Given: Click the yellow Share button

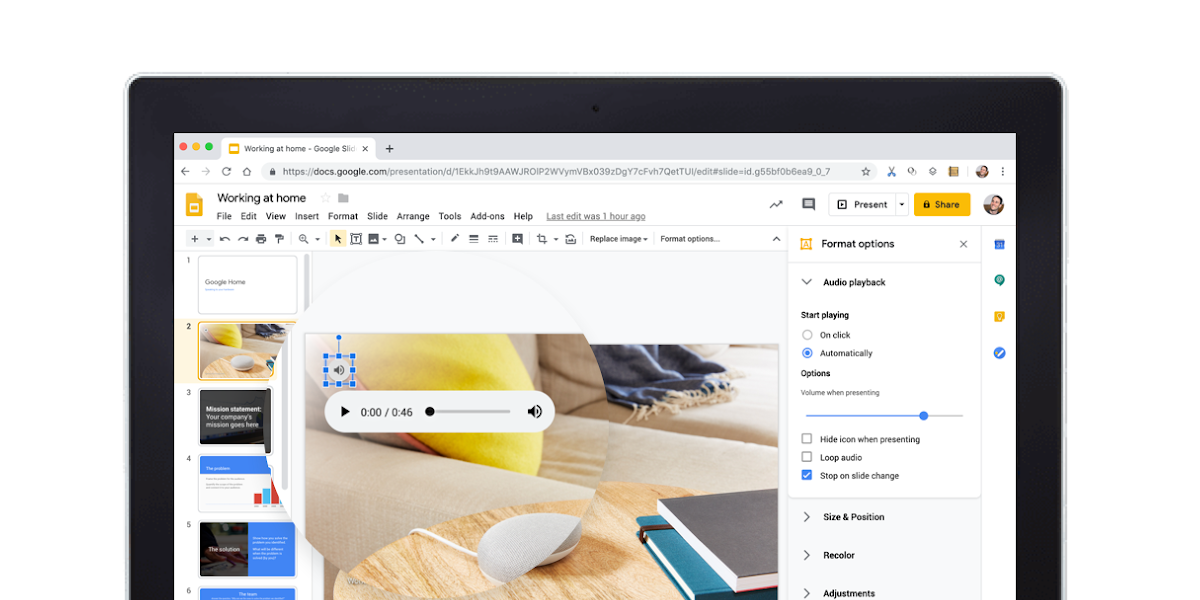Looking at the screenshot, I should point(941,204).
